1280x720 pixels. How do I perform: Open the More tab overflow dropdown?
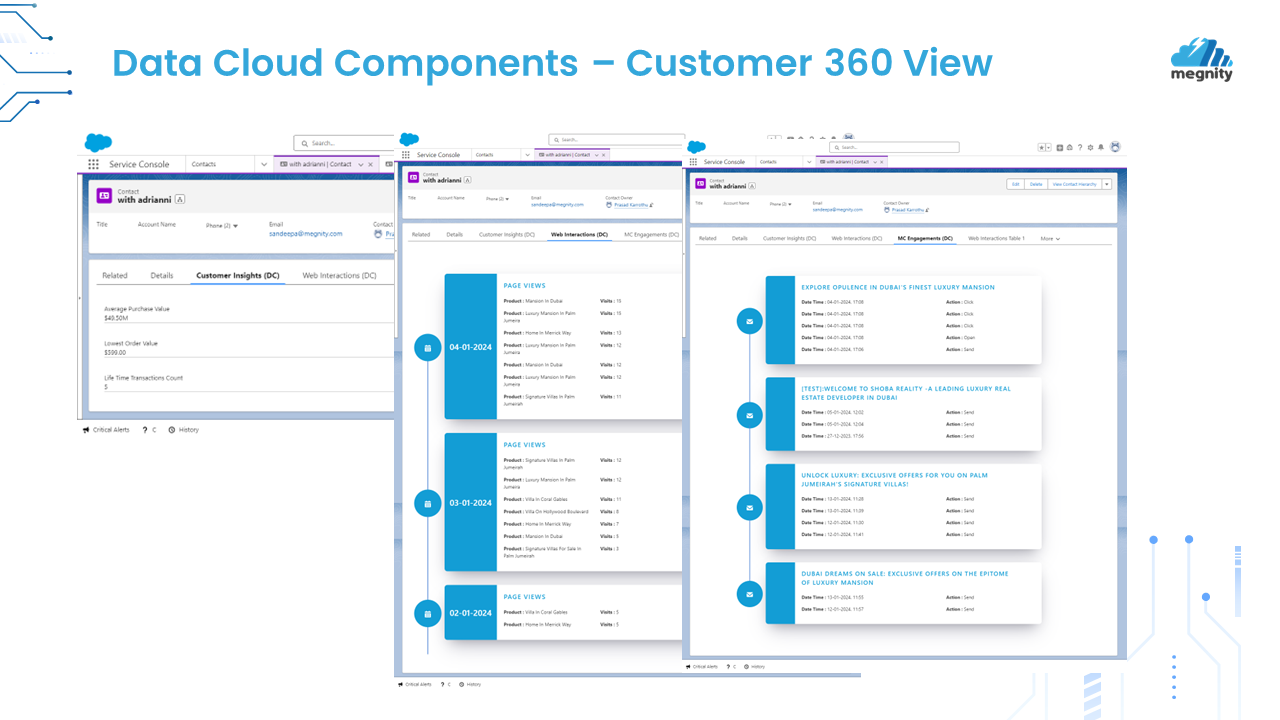click(1050, 238)
